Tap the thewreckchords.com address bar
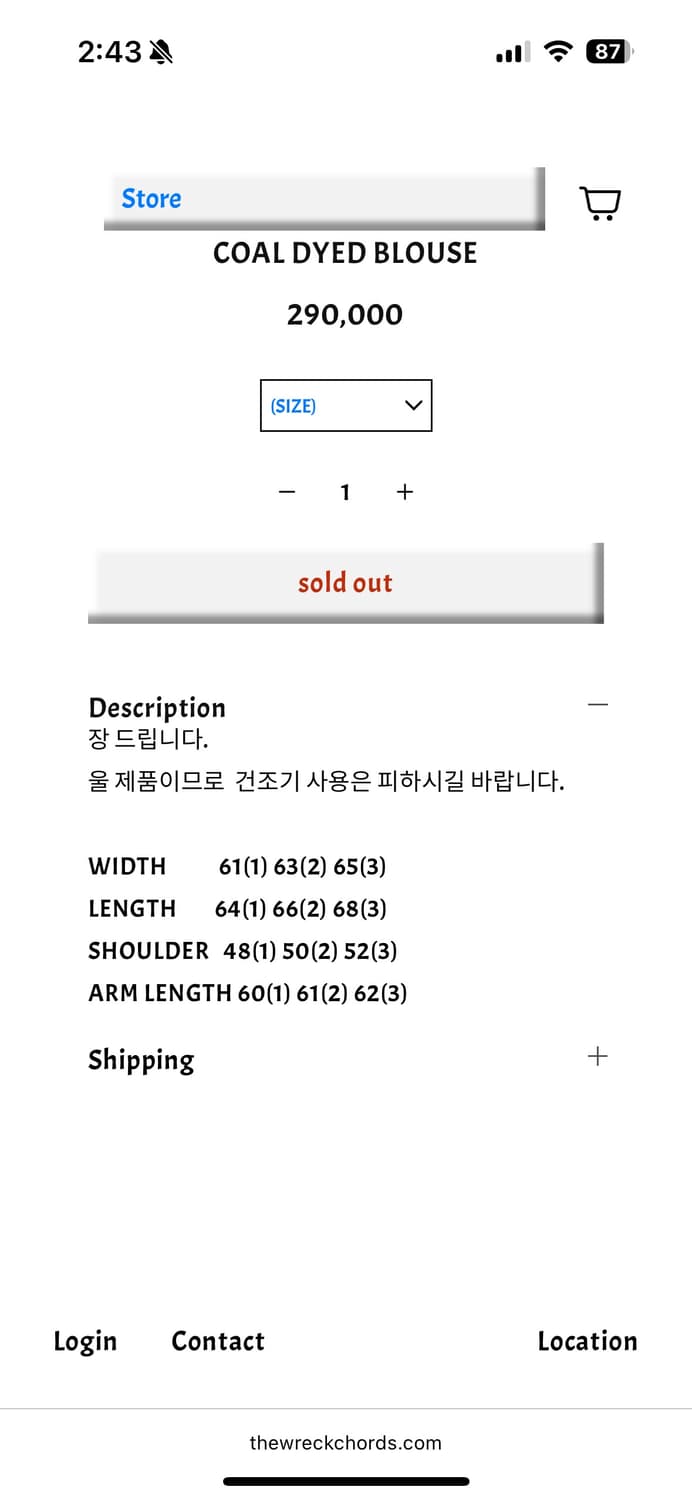The image size is (692, 1500). click(x=346, y=1443)
